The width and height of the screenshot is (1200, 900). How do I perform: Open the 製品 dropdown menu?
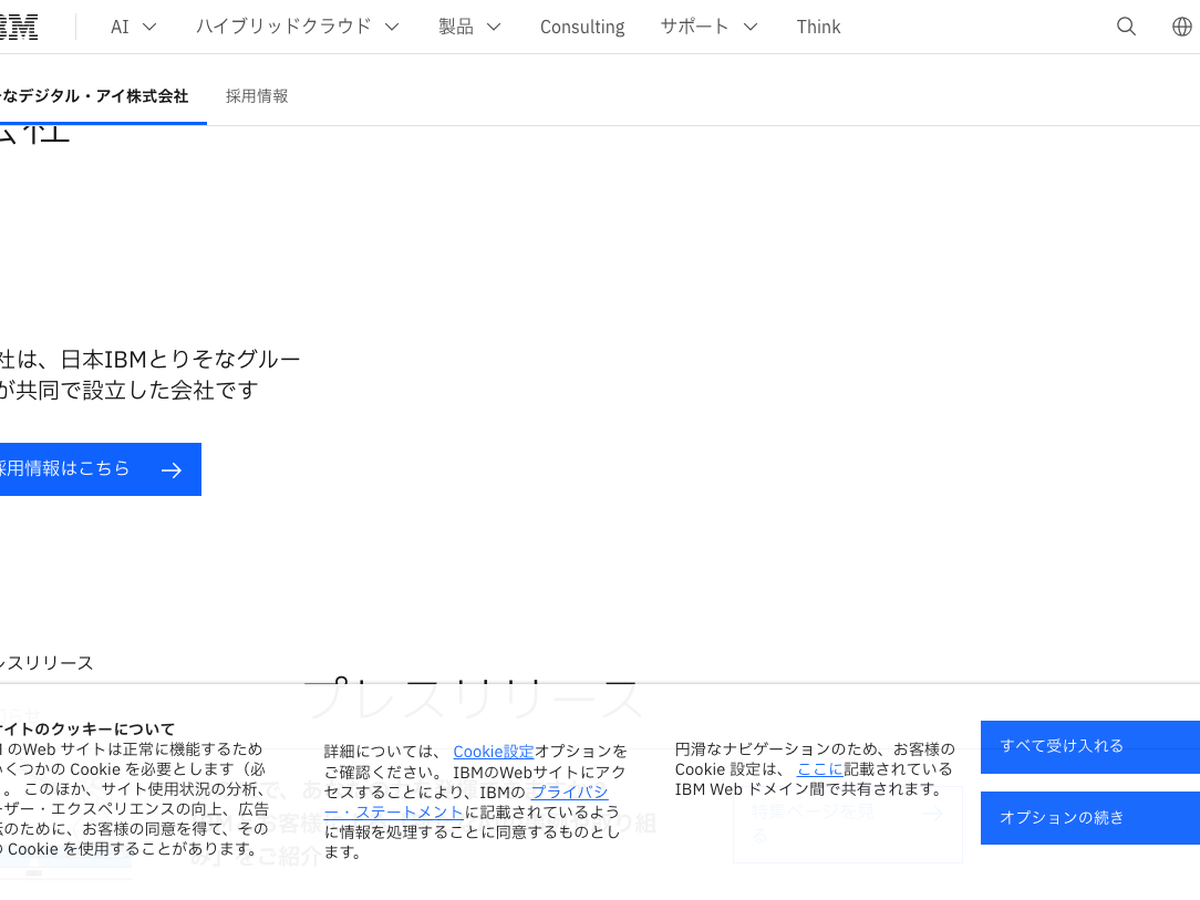coord(469,27)
